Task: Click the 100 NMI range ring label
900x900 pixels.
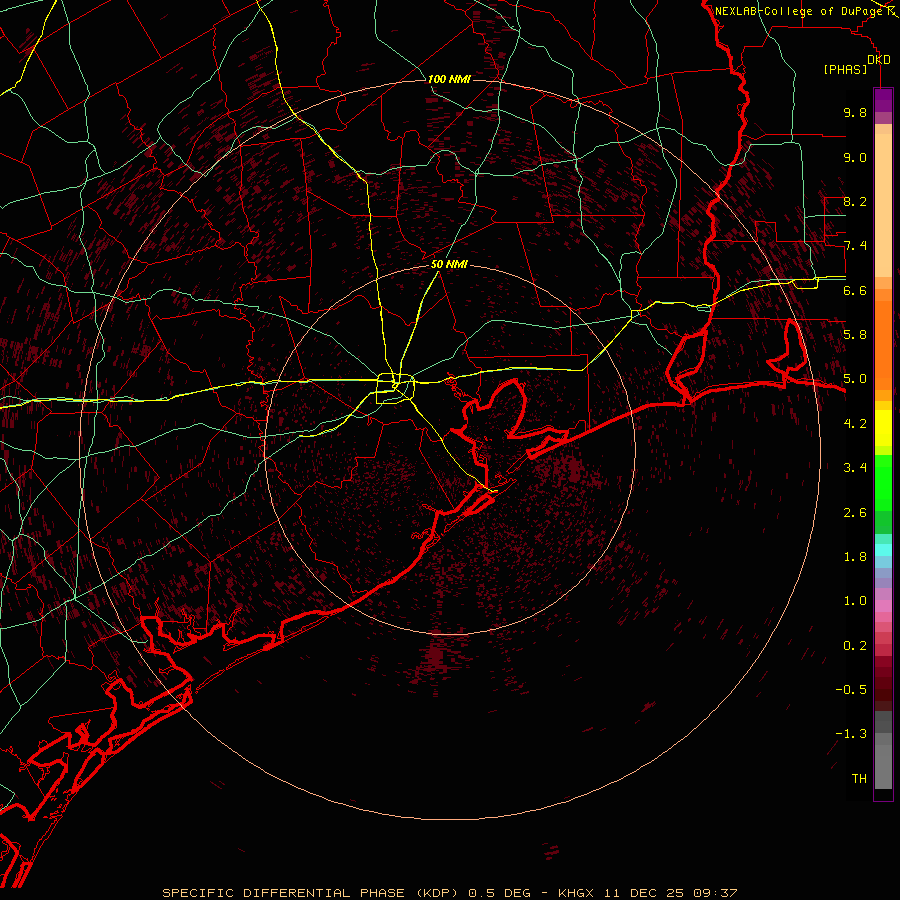Action: (x=449, y=79)
